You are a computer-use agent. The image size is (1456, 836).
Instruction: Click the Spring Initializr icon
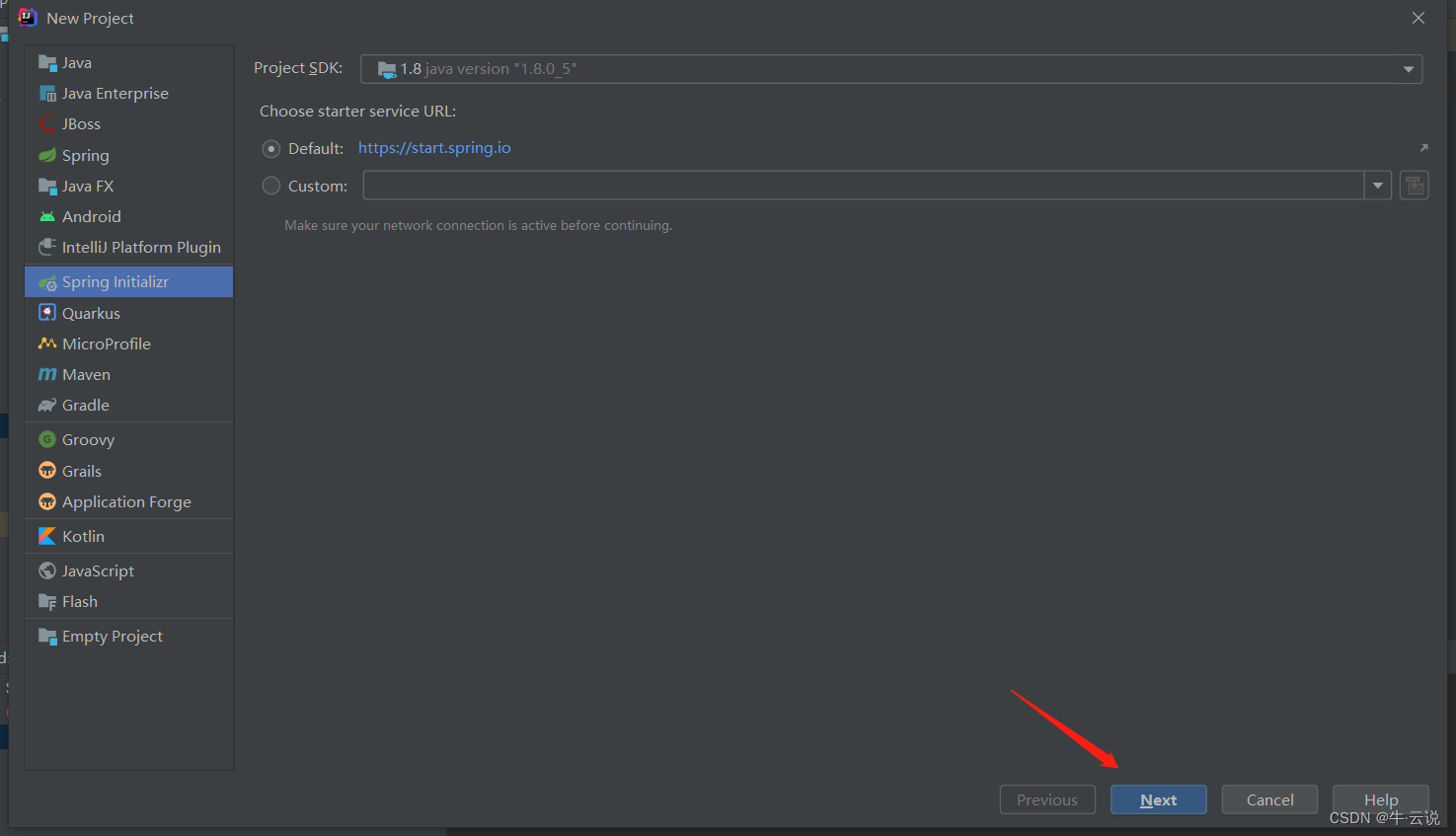pos(47,282)
